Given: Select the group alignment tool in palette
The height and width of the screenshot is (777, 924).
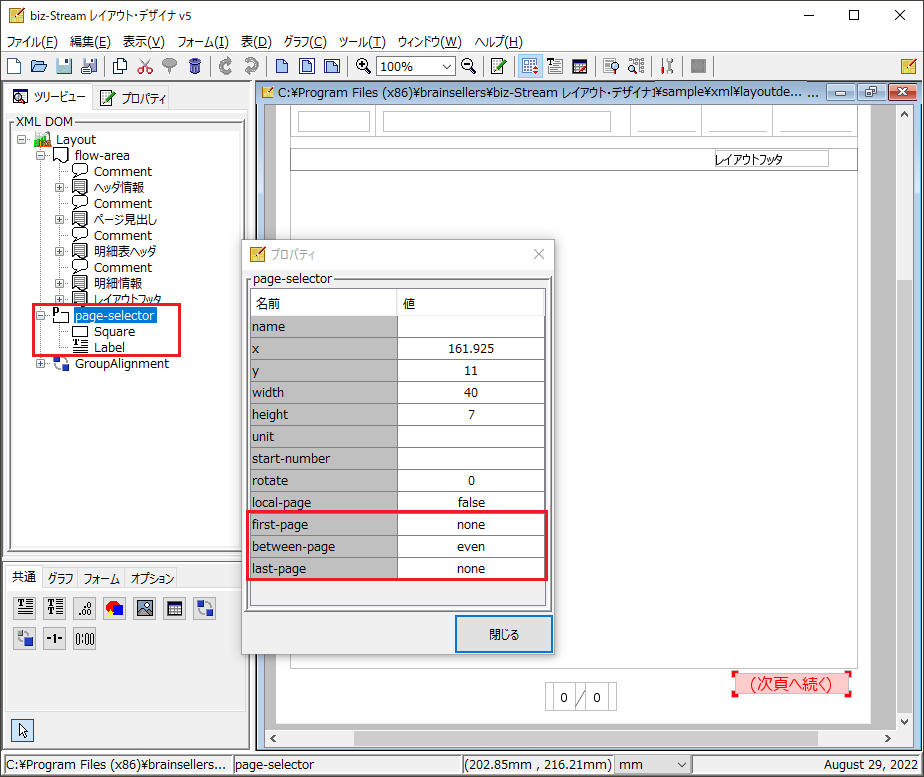Looking at the screenshot, I should (x=204, y=607).
